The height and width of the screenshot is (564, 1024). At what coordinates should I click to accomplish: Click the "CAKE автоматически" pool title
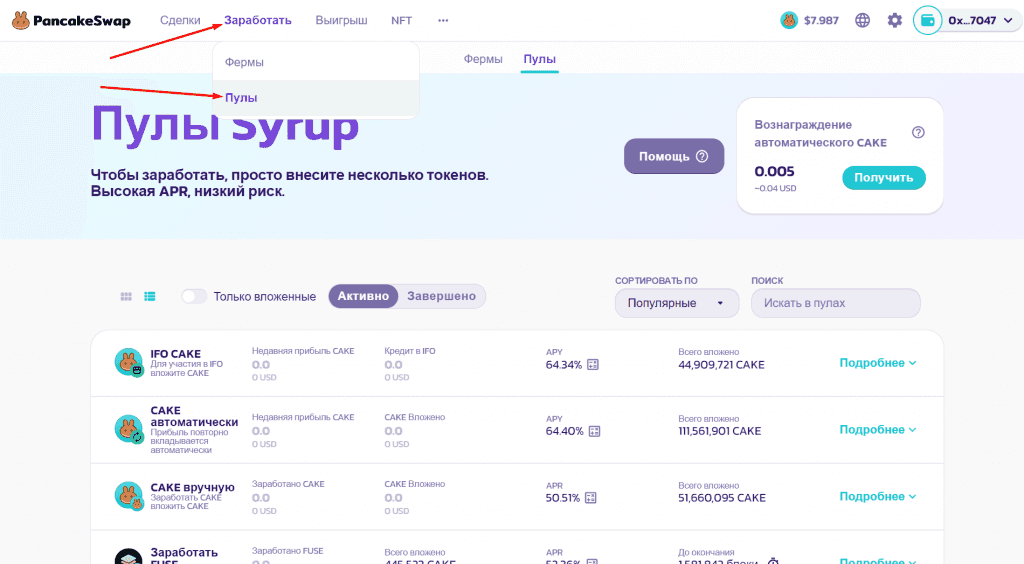[194, 416]
